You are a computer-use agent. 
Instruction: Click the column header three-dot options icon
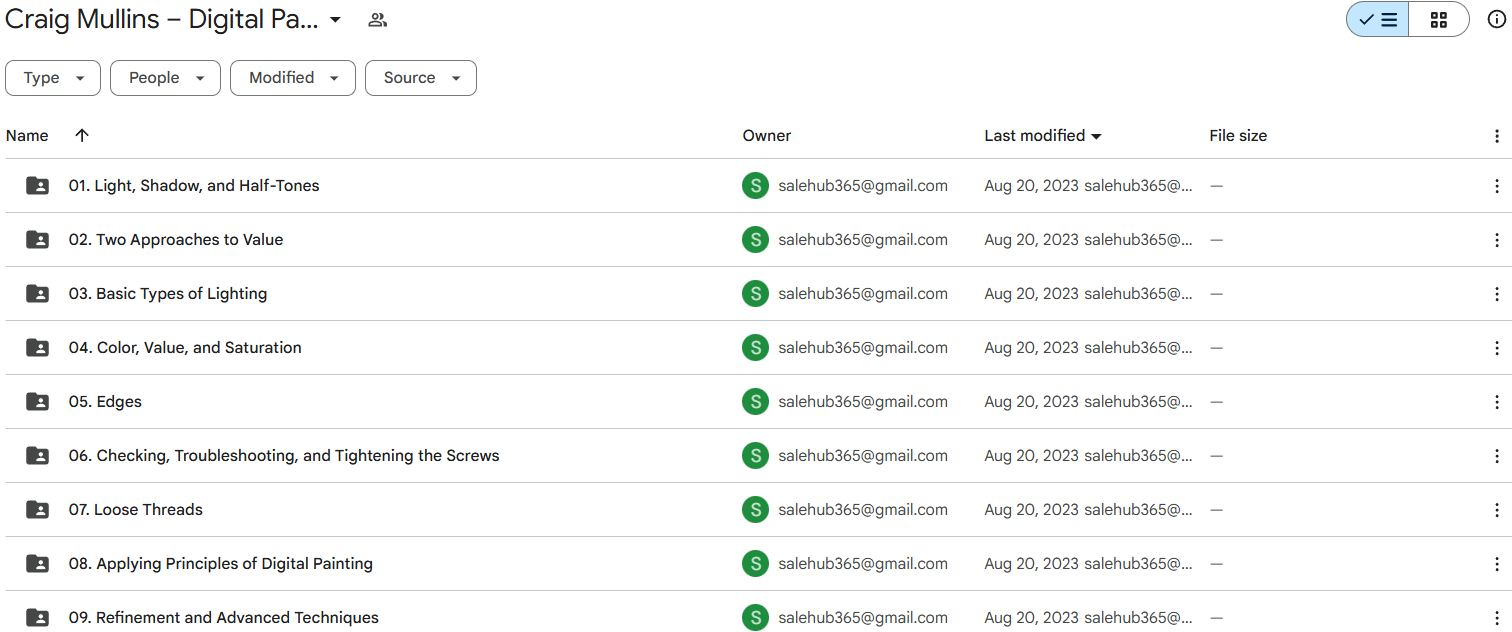click(1496, 136)
